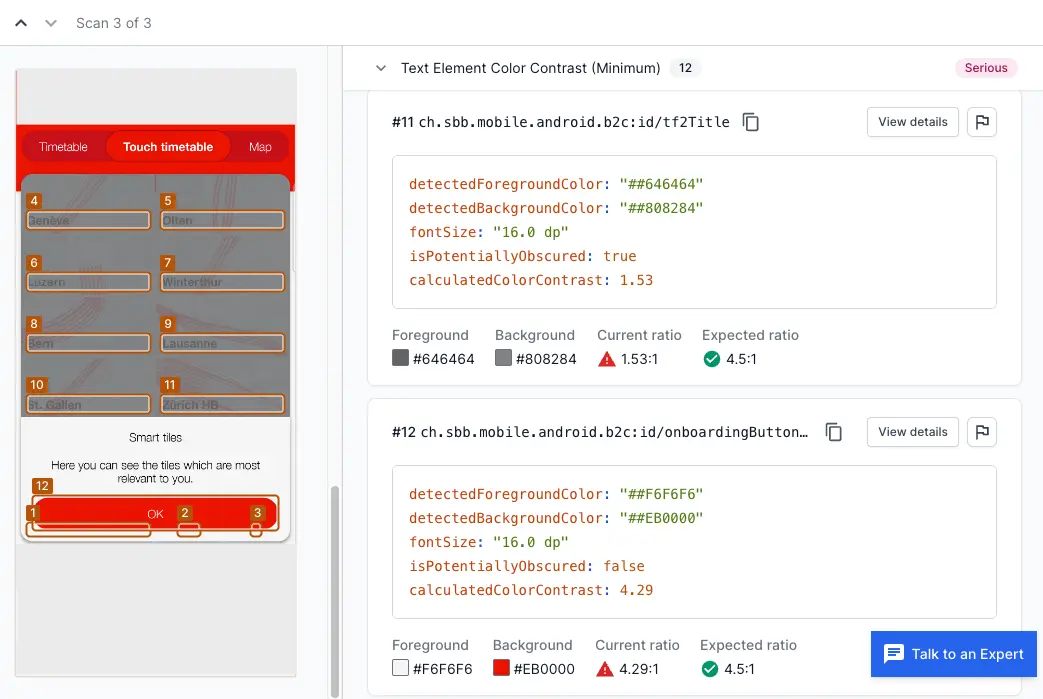1043x699 pixels.
Task: Select issue marker 11 on Zürich HB tile
Action: coord(169,385)
